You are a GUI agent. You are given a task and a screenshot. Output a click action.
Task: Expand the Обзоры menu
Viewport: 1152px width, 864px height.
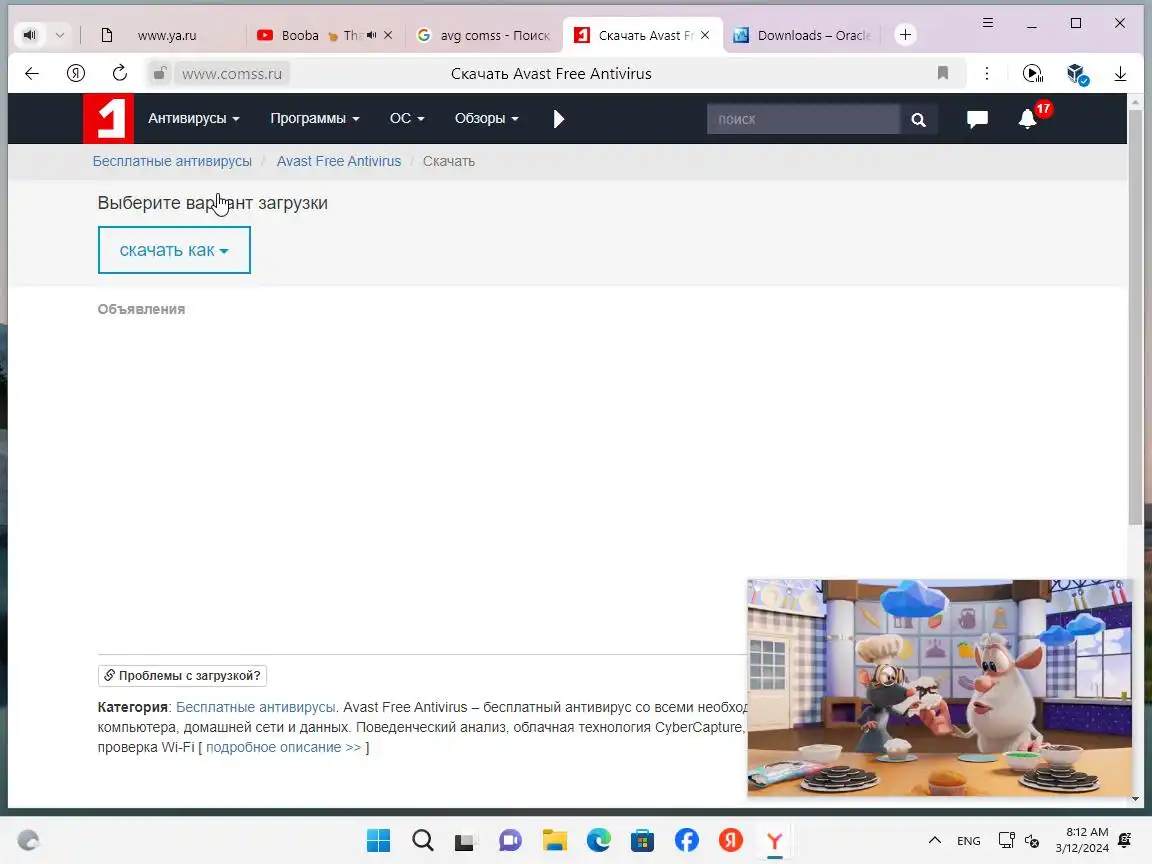(486, 118)
